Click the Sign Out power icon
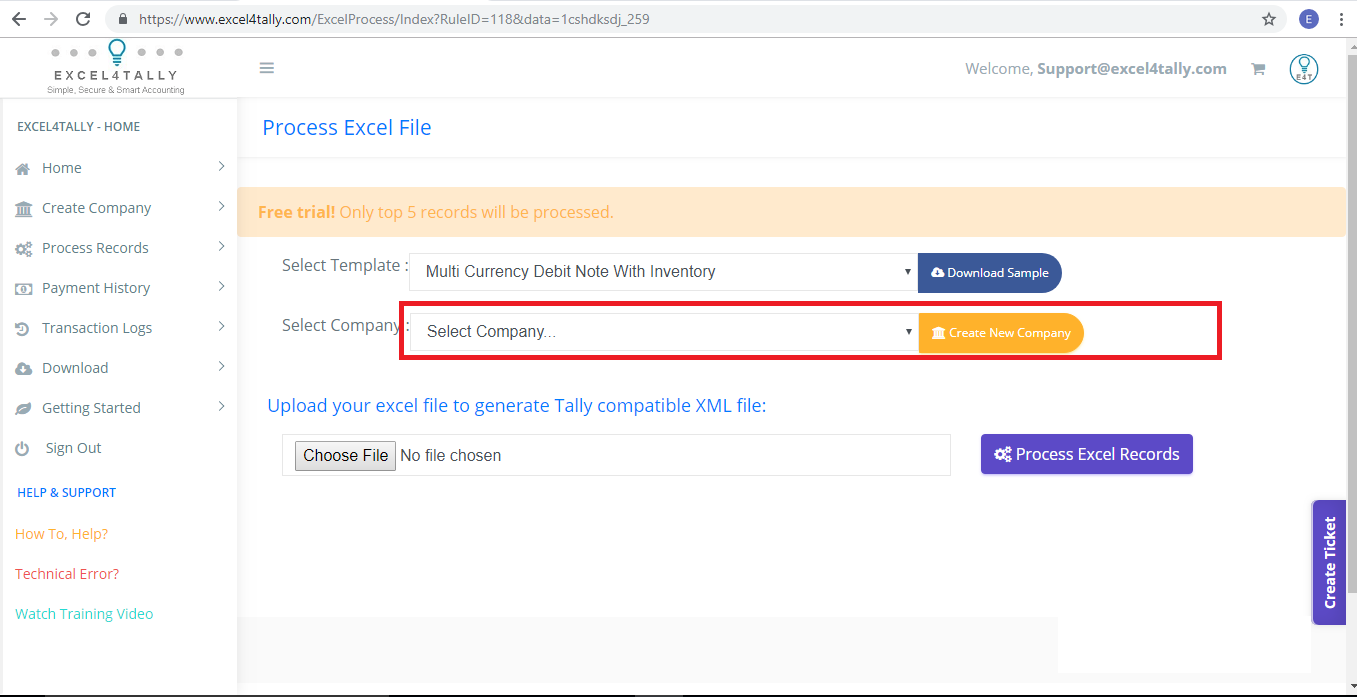This screenshot has height=697, width=1357. point(23,449)
